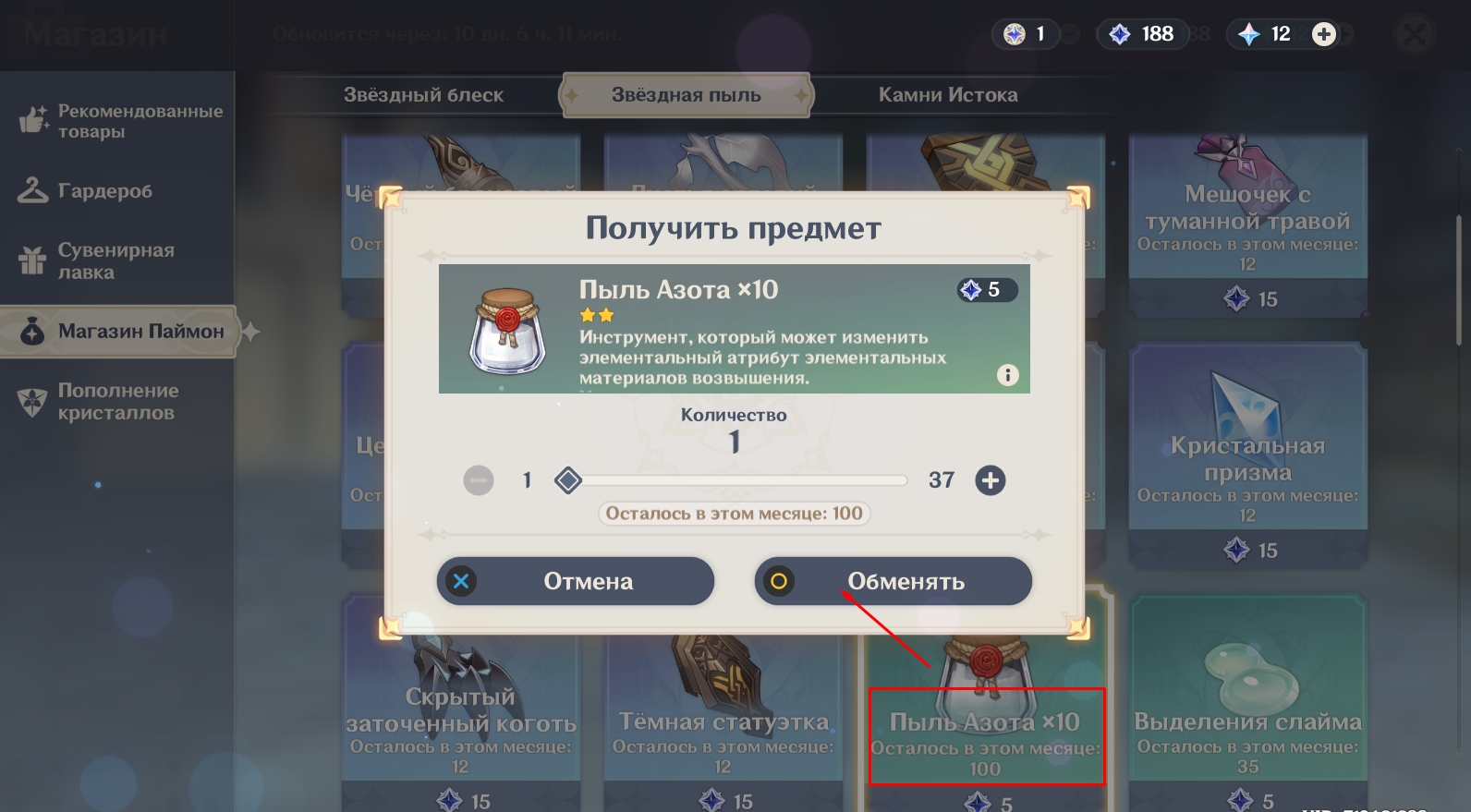Decrease quantity with the minus button
The height and width of the screenshot is (812, 1471).
(478, 480)
